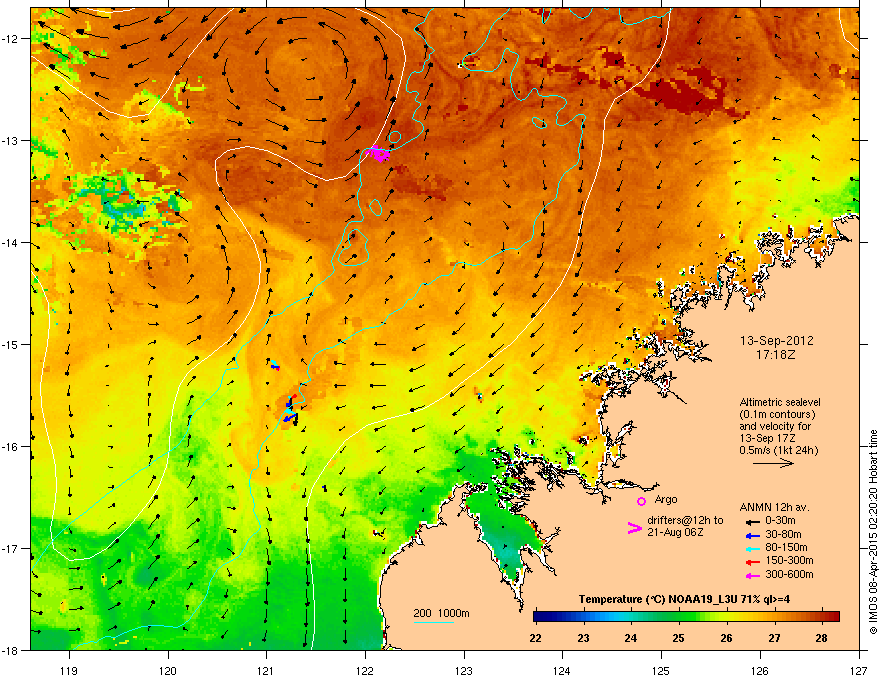The height and width of the screenshot is (680, 880).
Task: Click the small mooring marker near 121.1°E, -15.2
Action: coord(274,365)
